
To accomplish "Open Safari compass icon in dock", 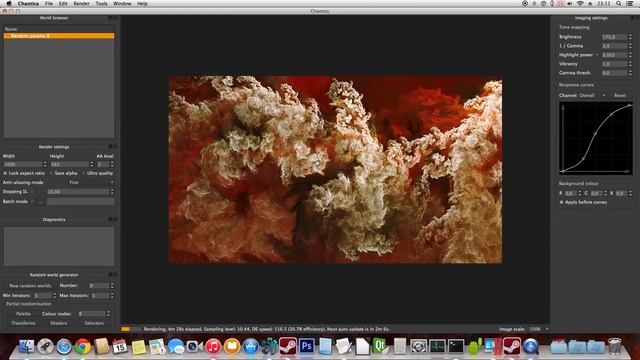I will (x=64, y=347).
